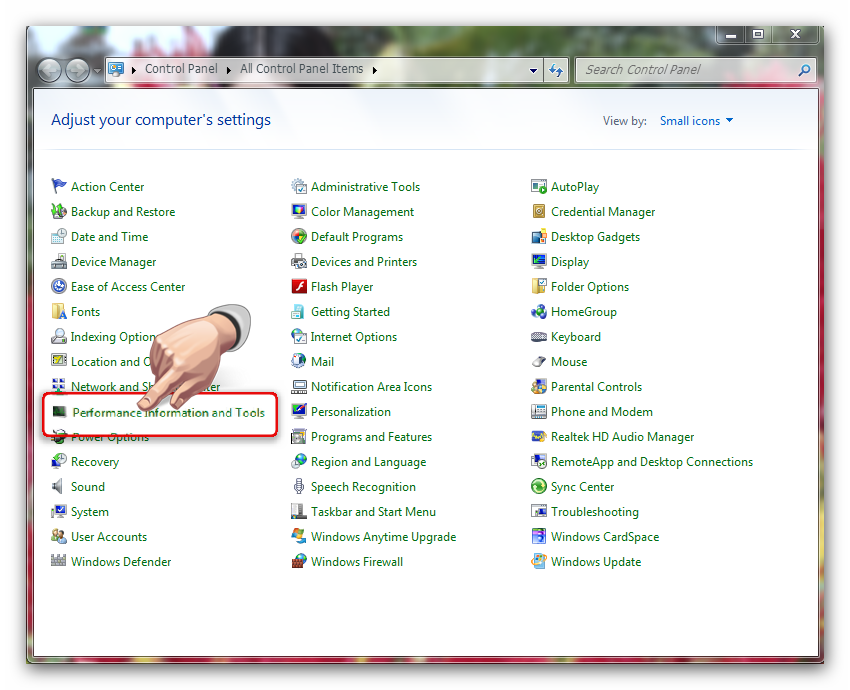Open the Taskbar and Start Menu link
This screenshot has width=850, height=690.
374,512
